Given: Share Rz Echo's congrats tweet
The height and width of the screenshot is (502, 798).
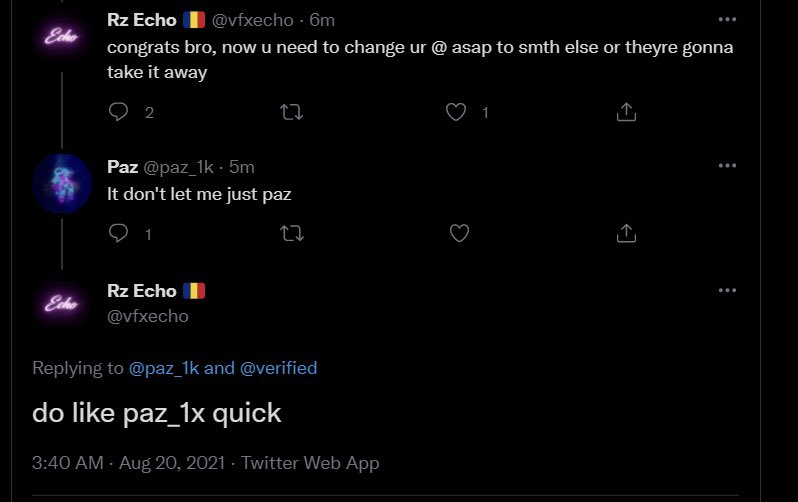Looking at the screenshot, I should [x=626, y=112].
